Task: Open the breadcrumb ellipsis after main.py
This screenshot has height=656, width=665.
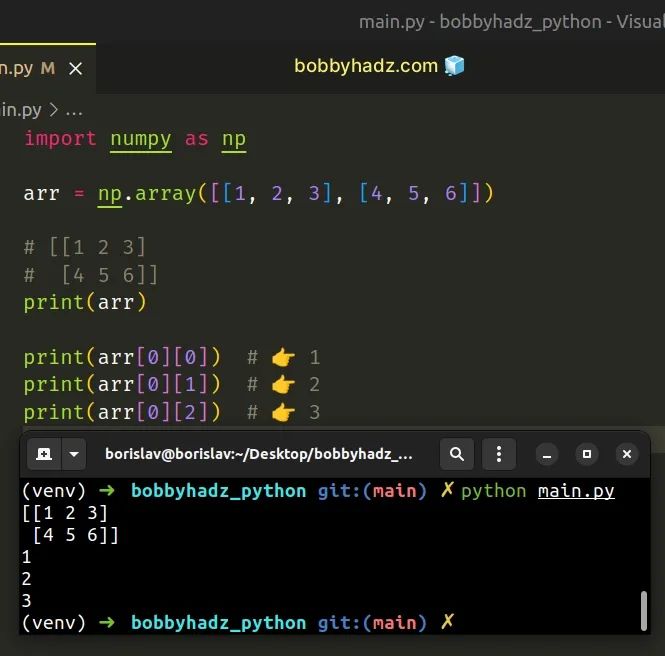Action: tap(74, 111)
